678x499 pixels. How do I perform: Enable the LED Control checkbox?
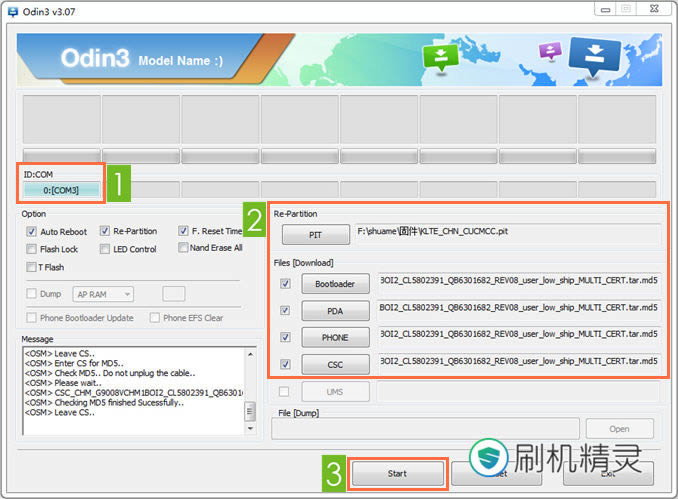[x=106, y=249]
